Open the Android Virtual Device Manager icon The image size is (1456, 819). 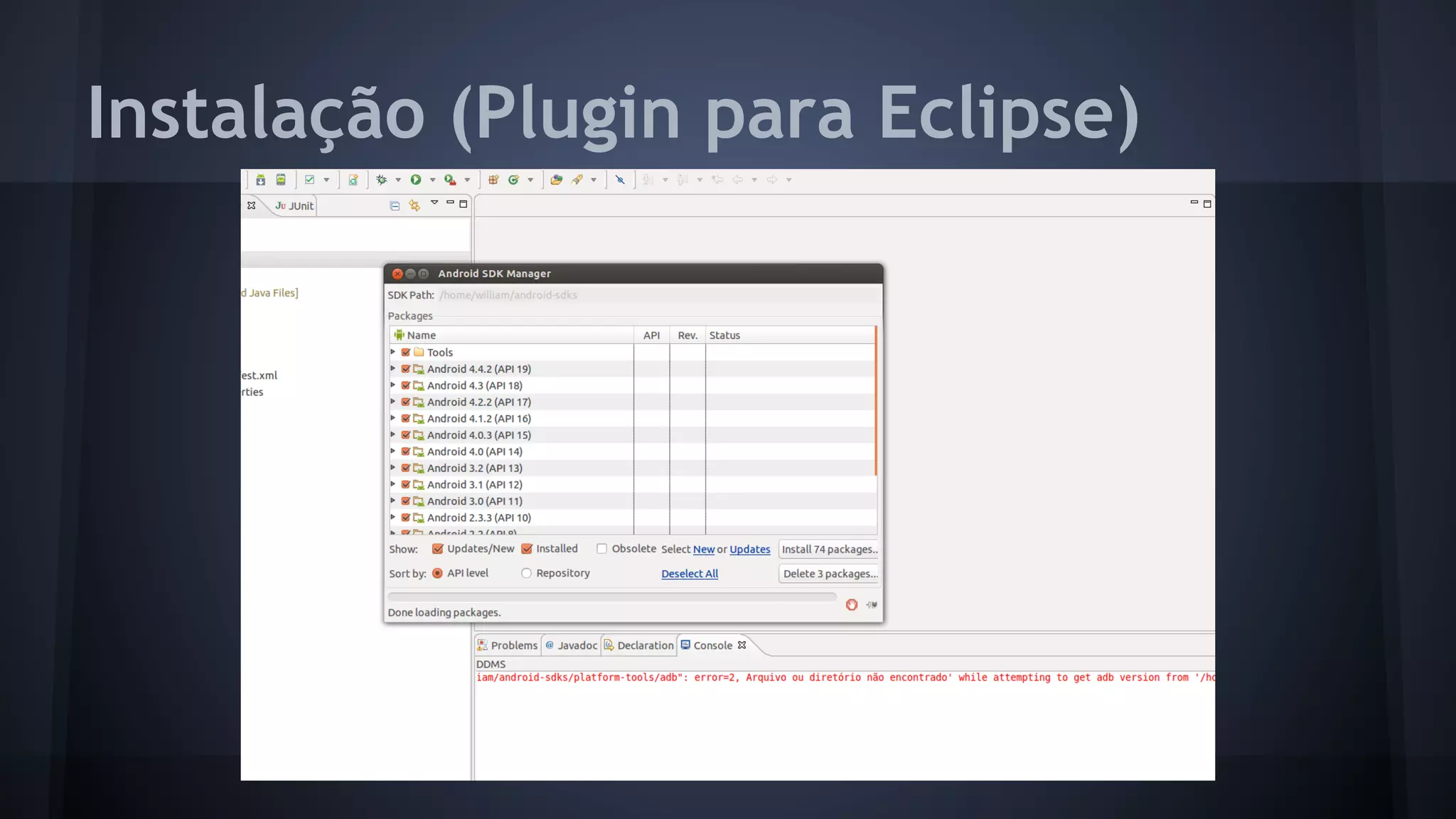tap(281, 180)
